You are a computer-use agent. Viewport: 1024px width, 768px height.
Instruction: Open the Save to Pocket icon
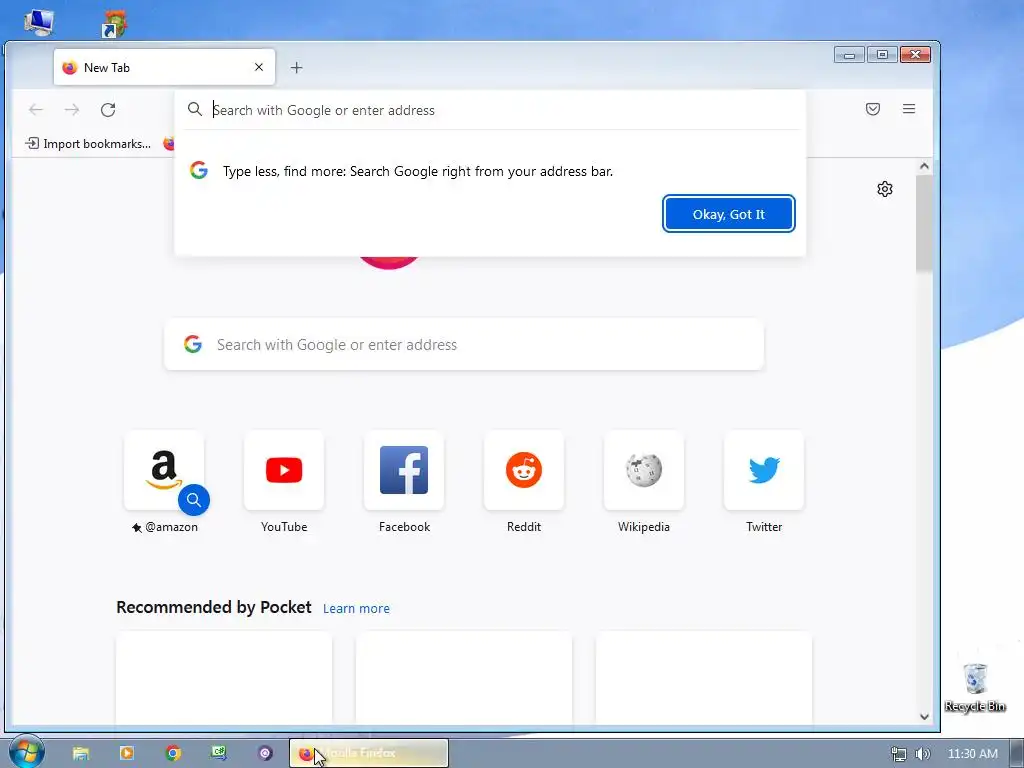click(x=872, y=109)
